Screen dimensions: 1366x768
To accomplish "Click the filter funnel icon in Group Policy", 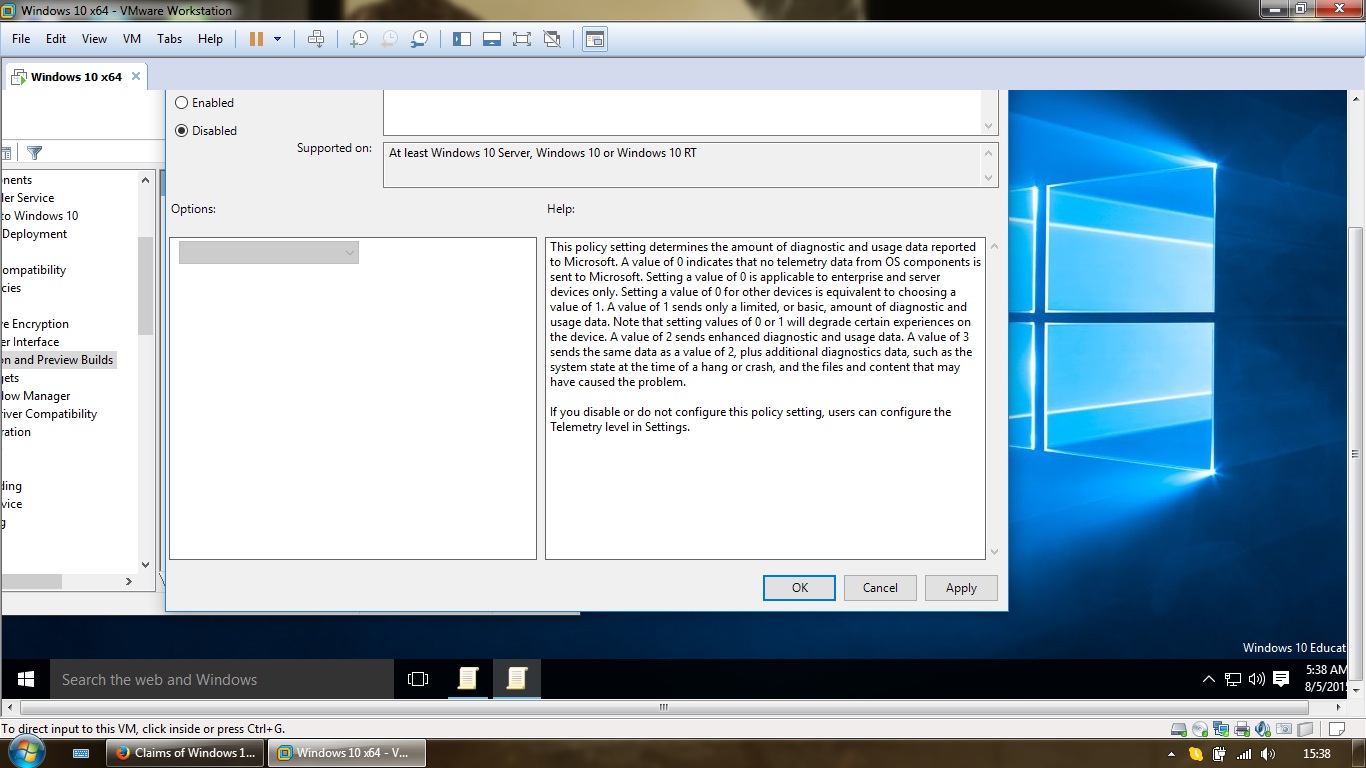I will click(35, 153).
